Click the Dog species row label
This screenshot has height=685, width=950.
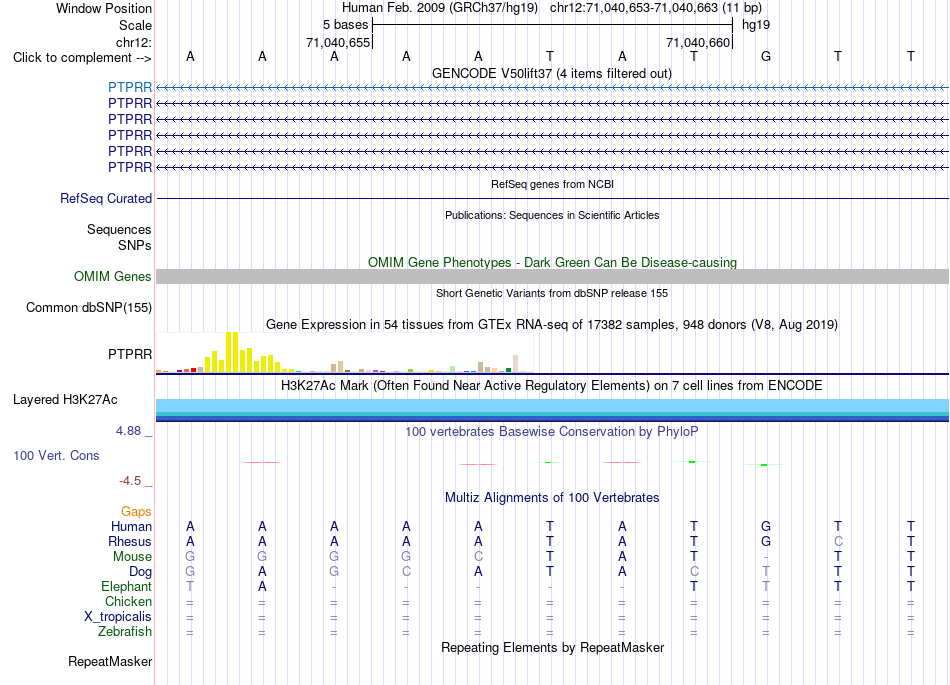pyautogui.click(x=140, y=571)
